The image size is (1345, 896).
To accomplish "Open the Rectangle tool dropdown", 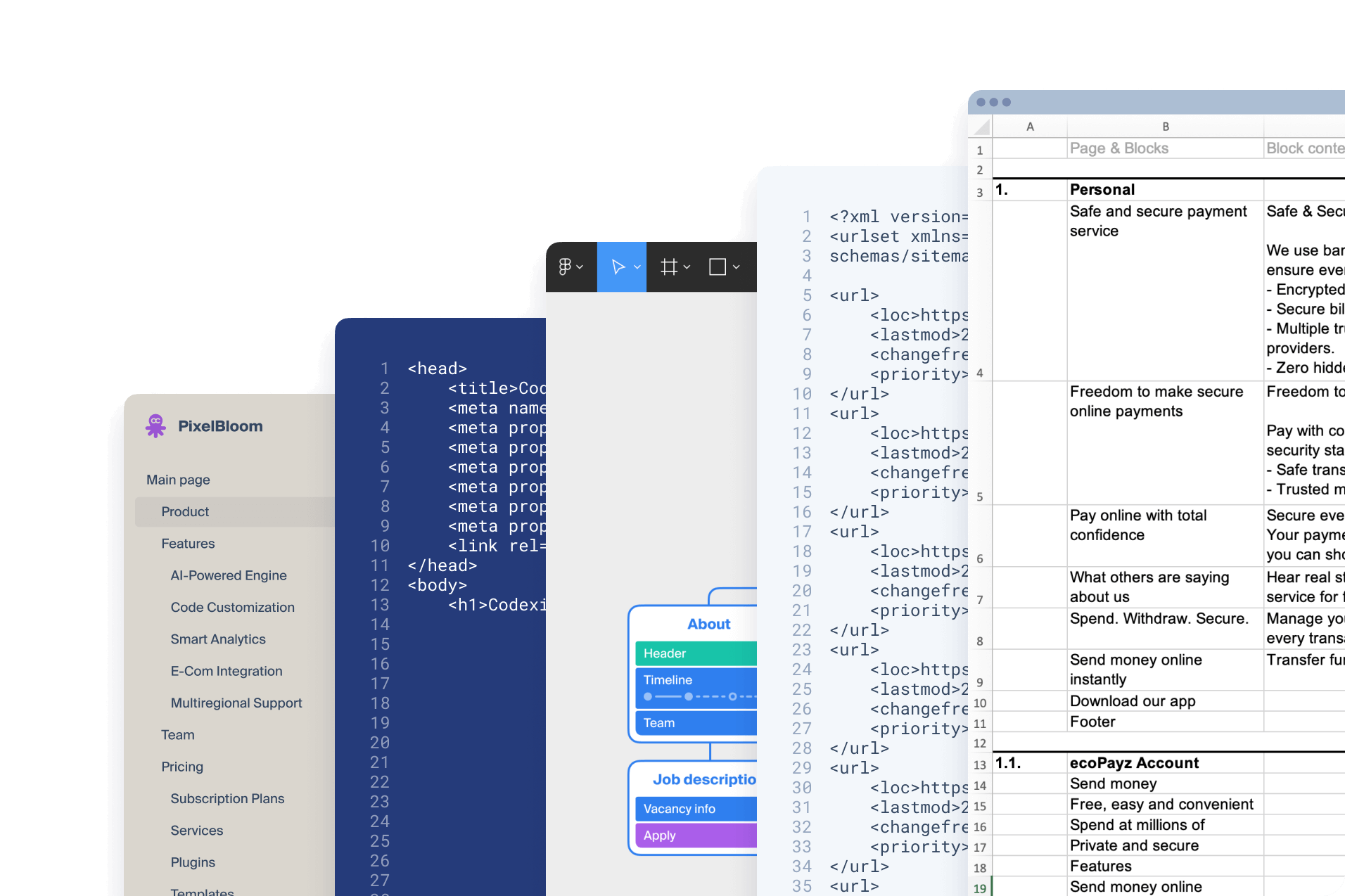I will click(736, 267).
